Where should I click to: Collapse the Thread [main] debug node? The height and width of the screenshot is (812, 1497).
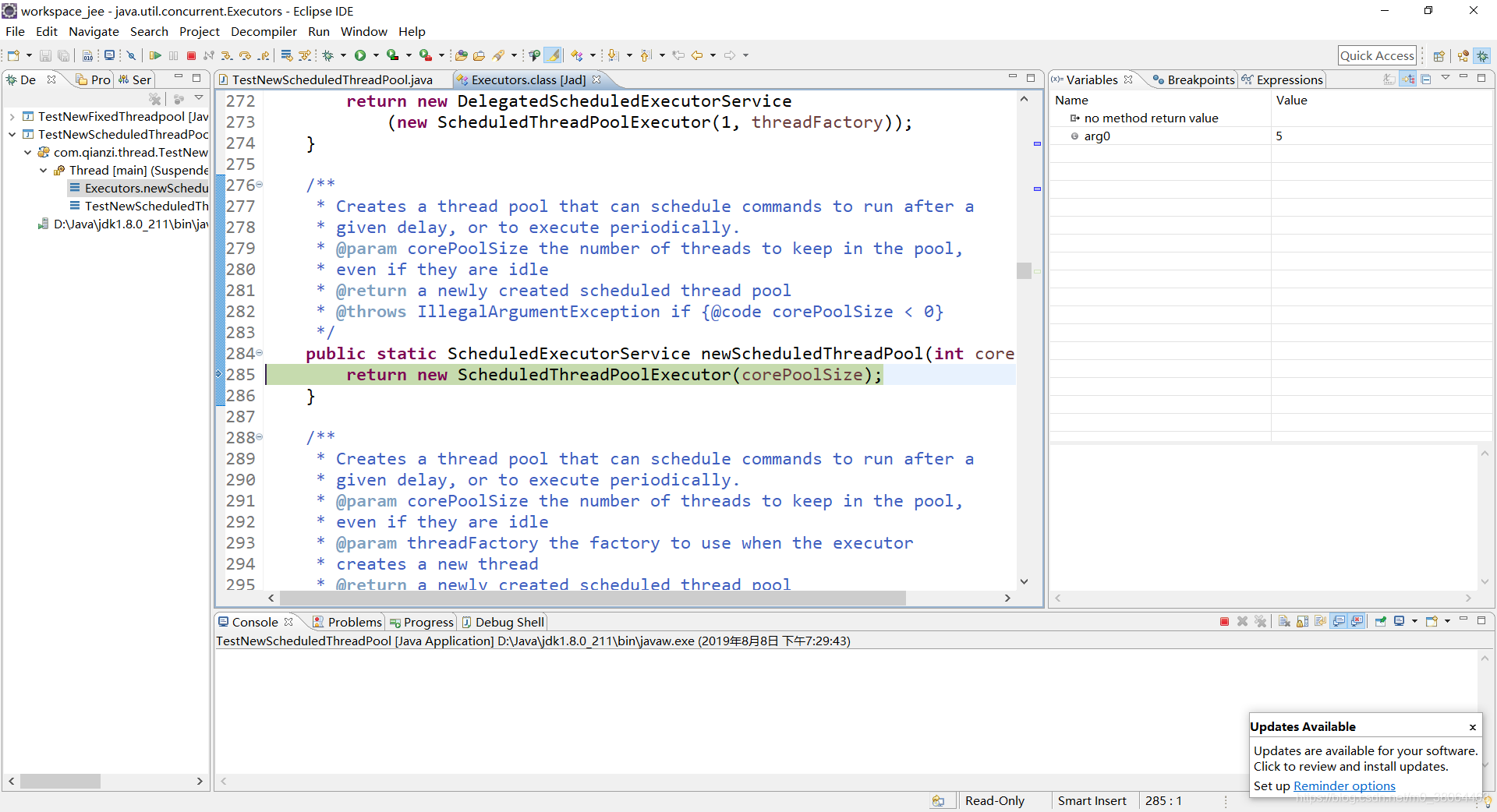[43, 170]
